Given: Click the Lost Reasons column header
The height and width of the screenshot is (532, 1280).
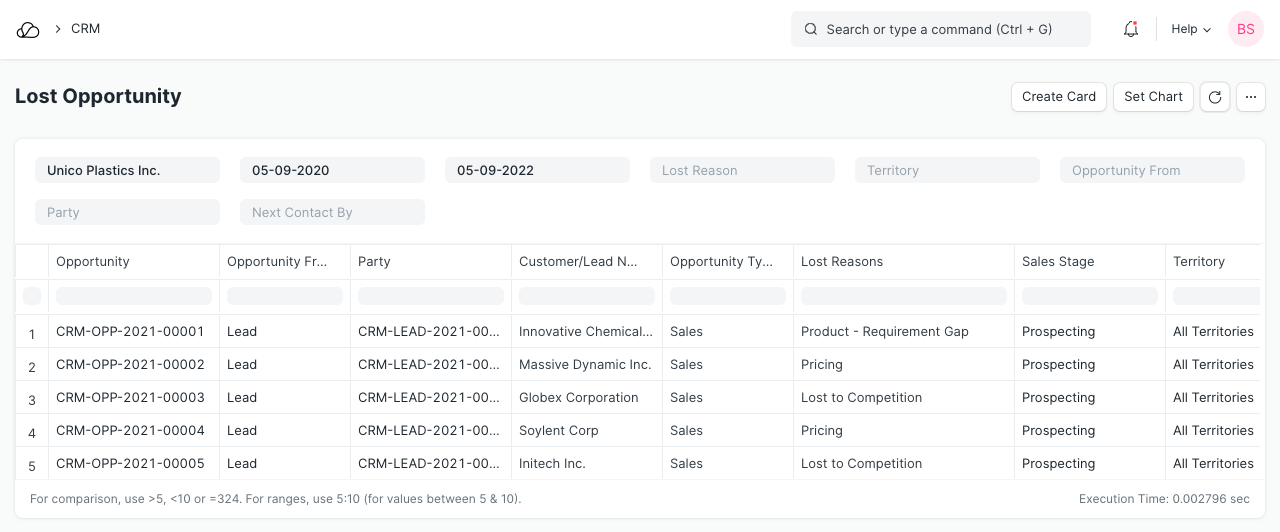Looking at the screenshot, I should point(842,262).
